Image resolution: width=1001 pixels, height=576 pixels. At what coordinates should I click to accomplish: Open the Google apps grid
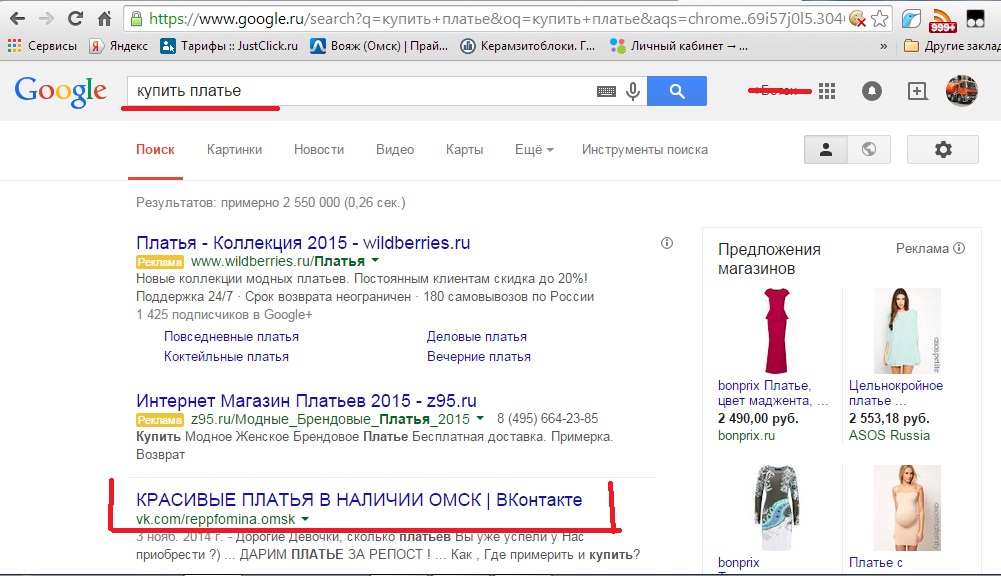(x=827, y=91)
